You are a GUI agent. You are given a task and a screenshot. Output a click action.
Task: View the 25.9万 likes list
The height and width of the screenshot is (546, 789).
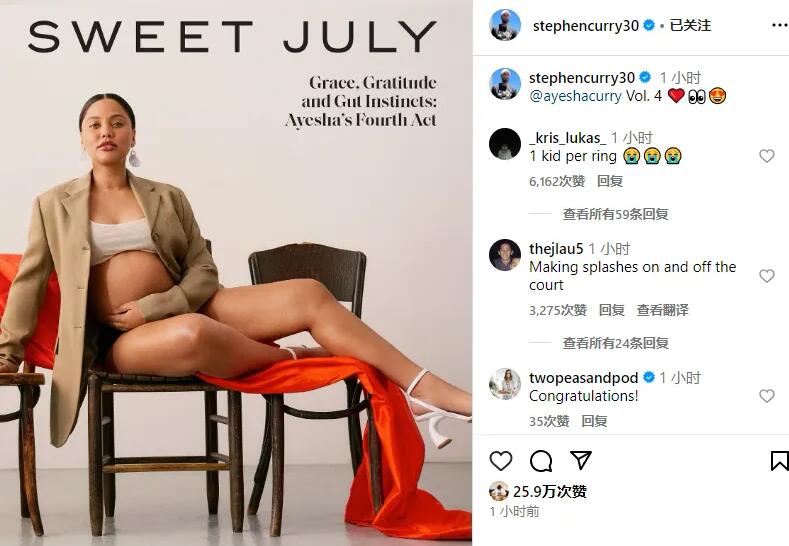point(549,491)
